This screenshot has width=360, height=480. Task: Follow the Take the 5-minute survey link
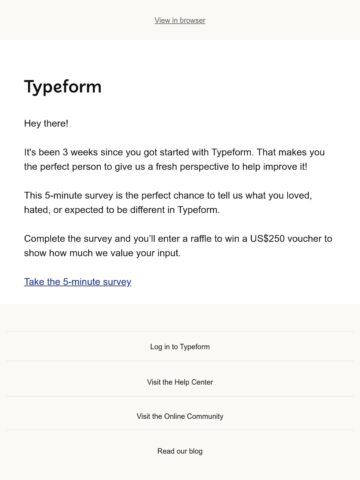point(78,282)
